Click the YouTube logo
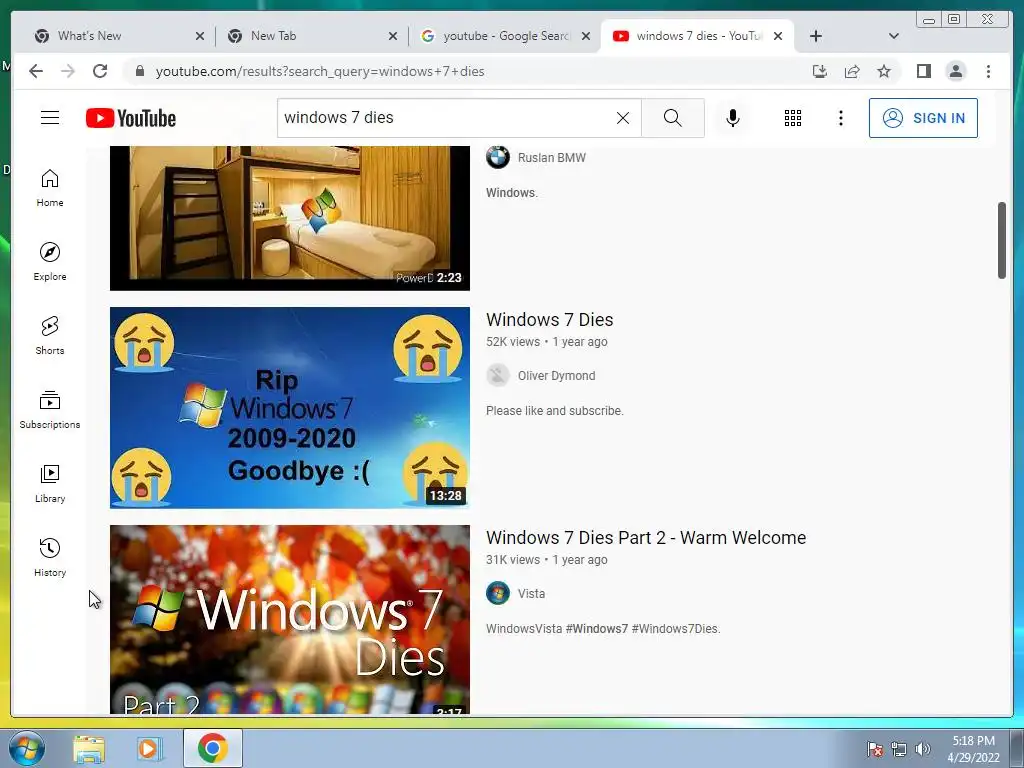1024x768 pixels. [x=131, y=118]
